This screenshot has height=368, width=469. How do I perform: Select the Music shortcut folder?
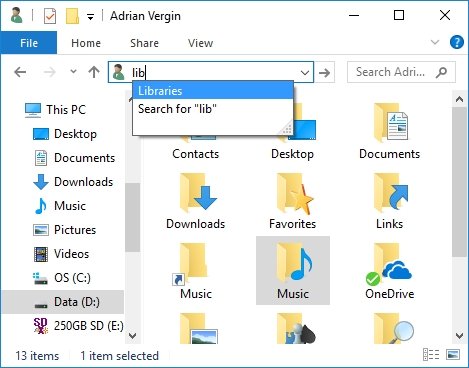pos(195,272)
